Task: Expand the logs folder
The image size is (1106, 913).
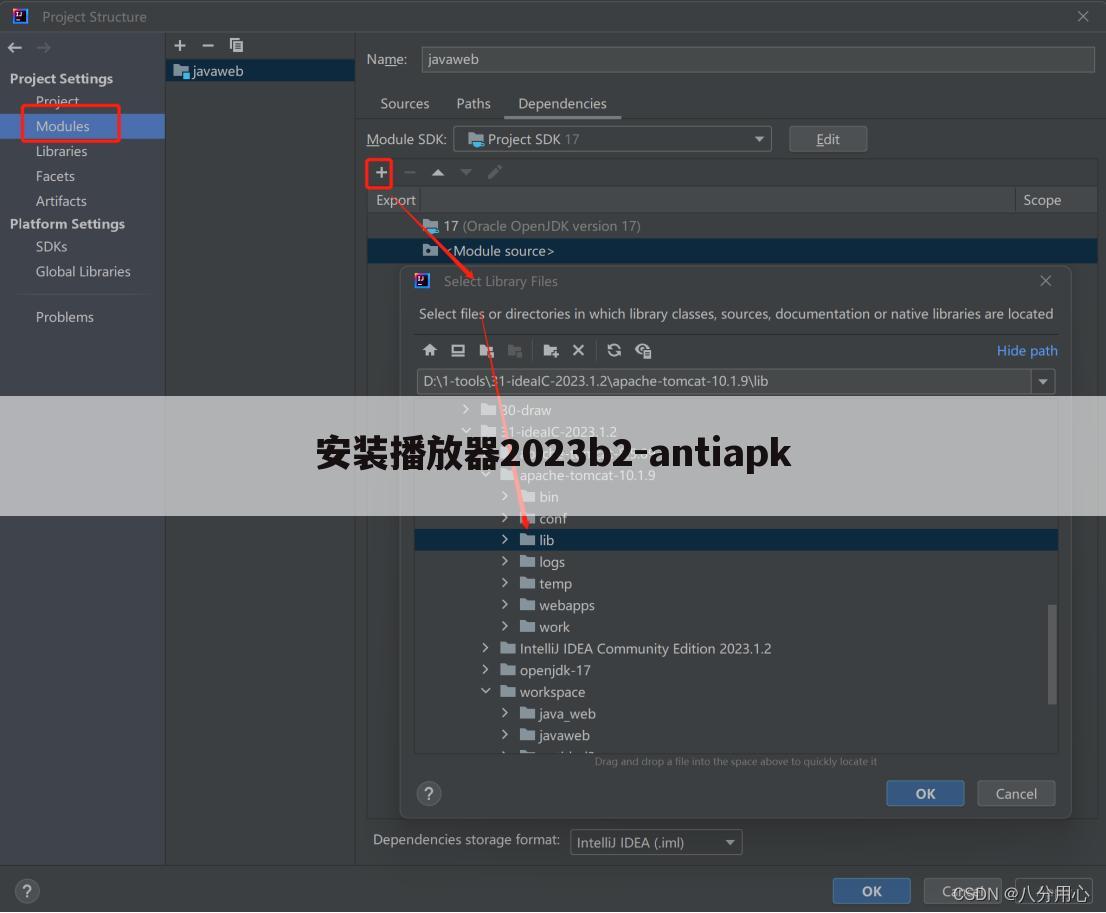Action: click(504, 561)
